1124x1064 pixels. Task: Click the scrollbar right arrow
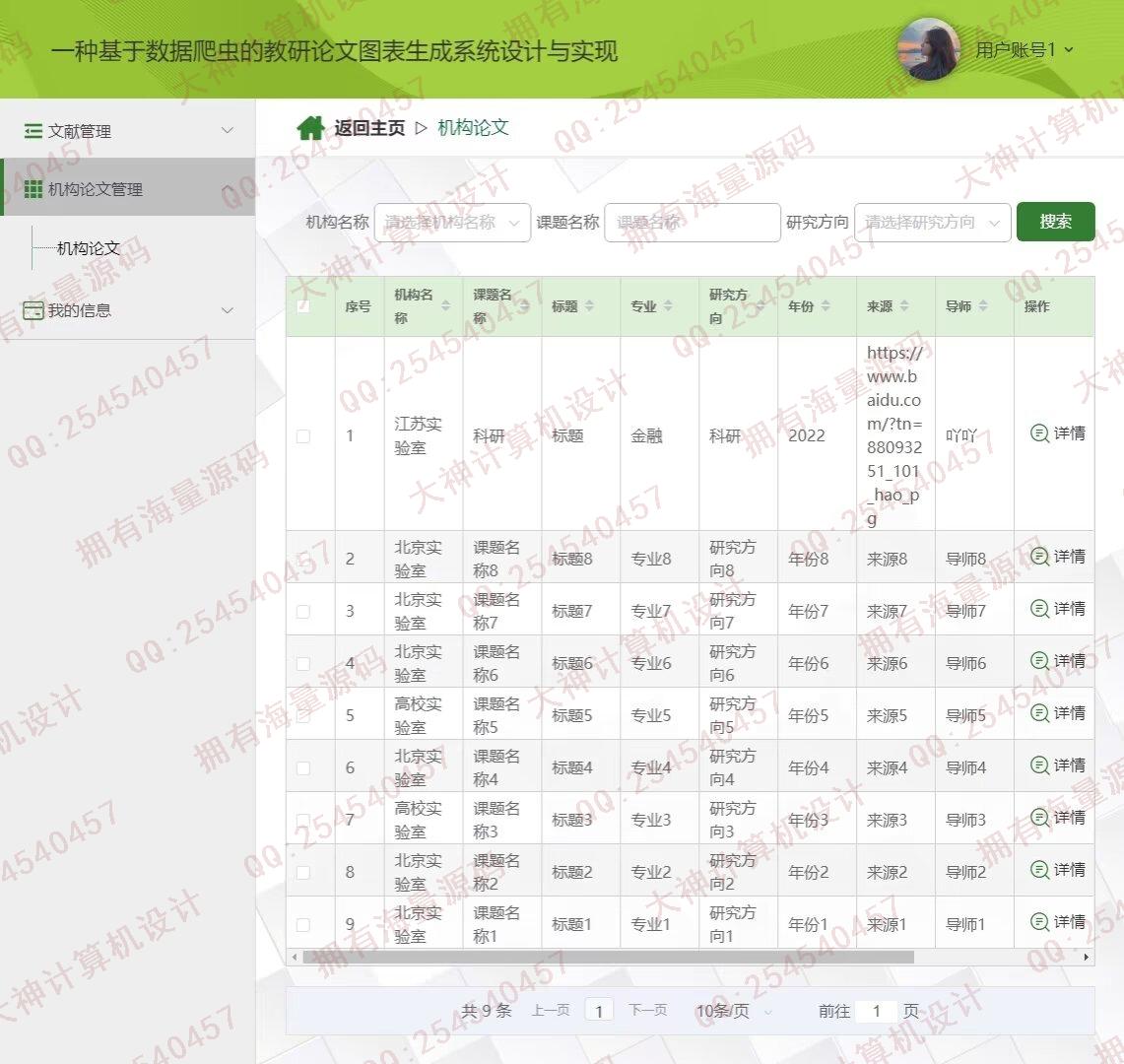coord(1087,958)
